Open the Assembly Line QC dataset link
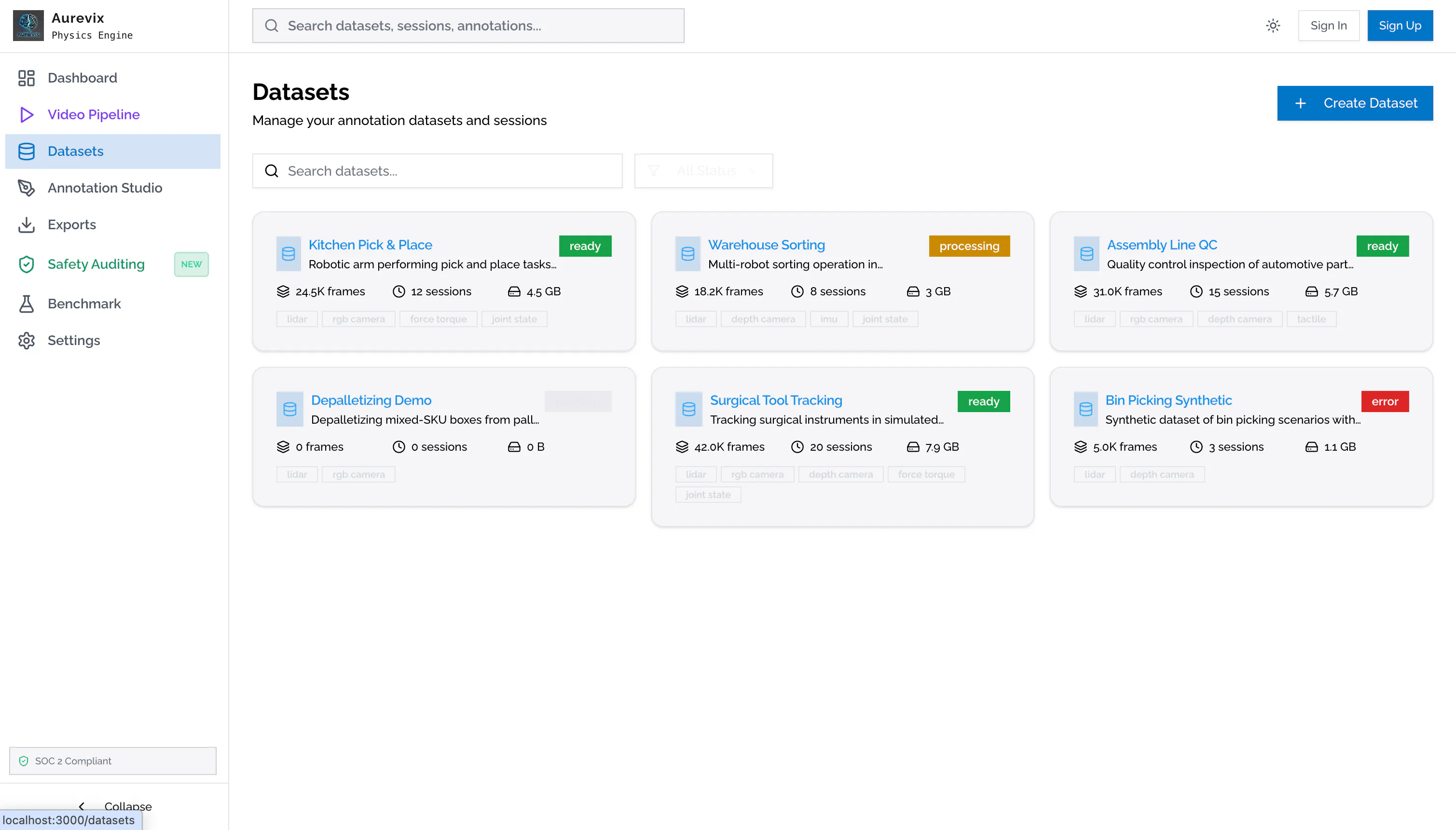The height and width of the screenshot is (830, 1456). point(1162,245)
